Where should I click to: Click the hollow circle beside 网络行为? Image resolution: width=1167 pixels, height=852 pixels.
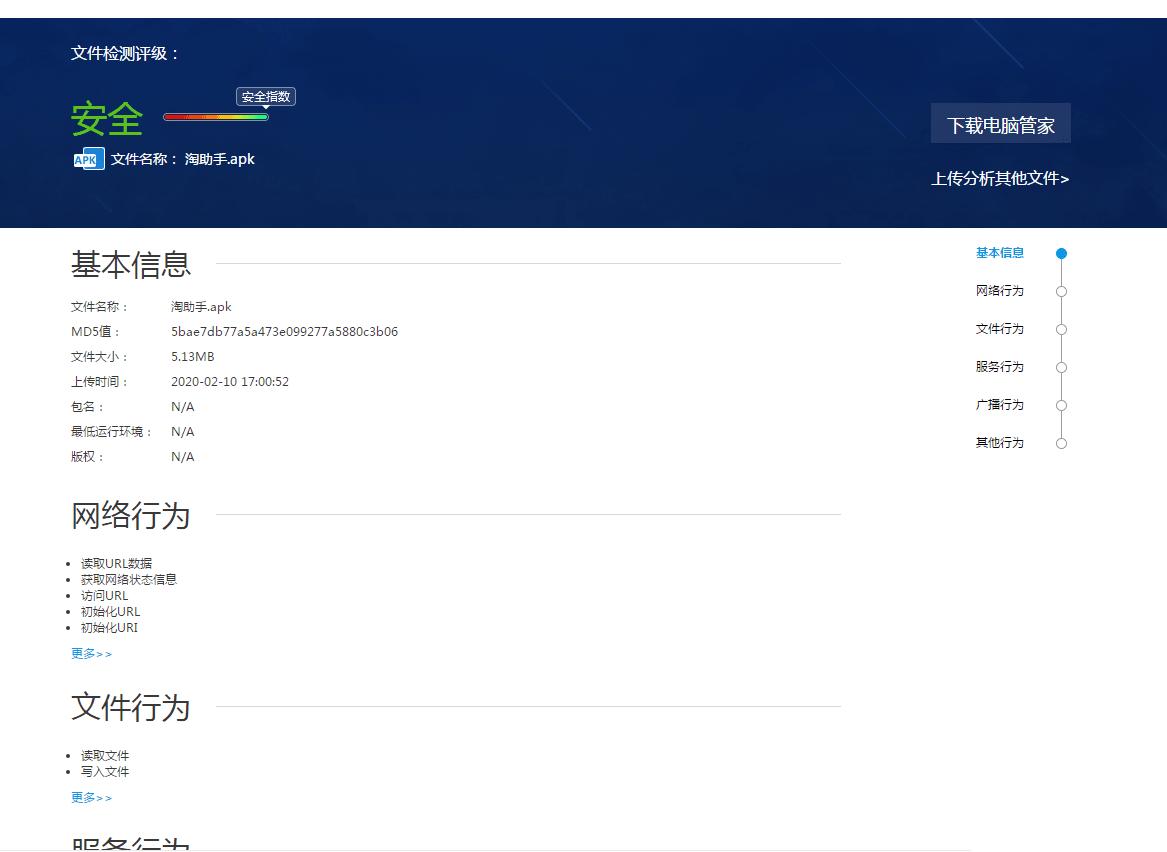click(1061, 291)
